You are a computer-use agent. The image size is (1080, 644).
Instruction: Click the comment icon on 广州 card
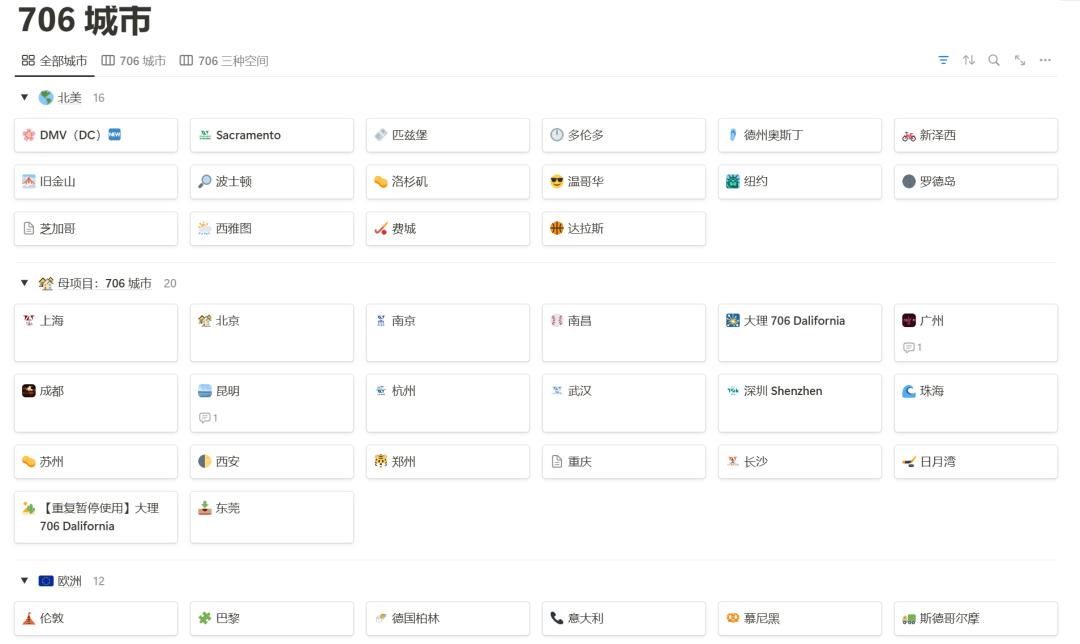click(912, 347)
